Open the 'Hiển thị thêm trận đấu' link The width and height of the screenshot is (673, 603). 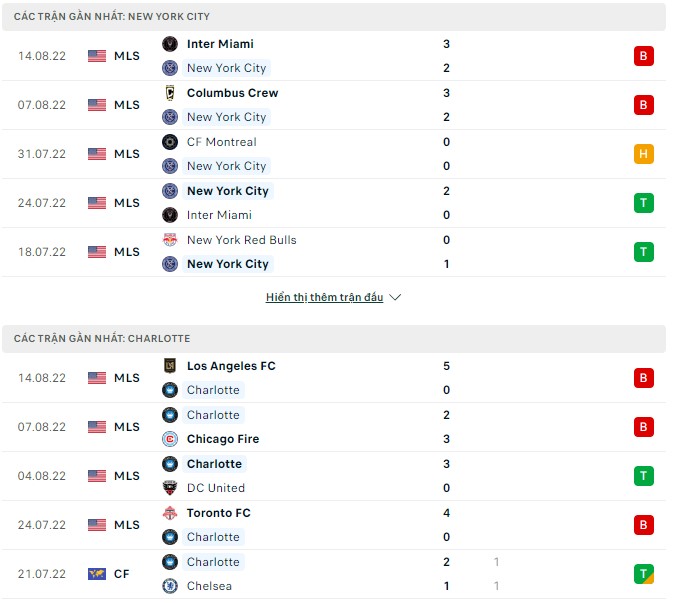click(x=324, y=298)
